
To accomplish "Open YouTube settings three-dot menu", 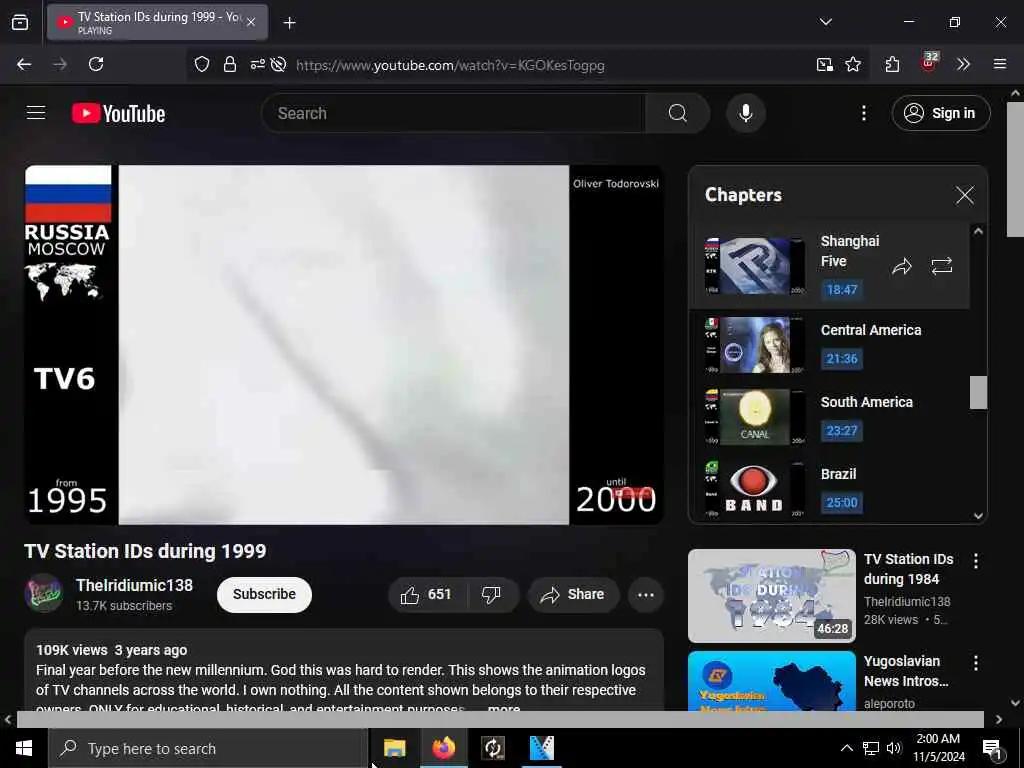I will [x=863, y=113].
